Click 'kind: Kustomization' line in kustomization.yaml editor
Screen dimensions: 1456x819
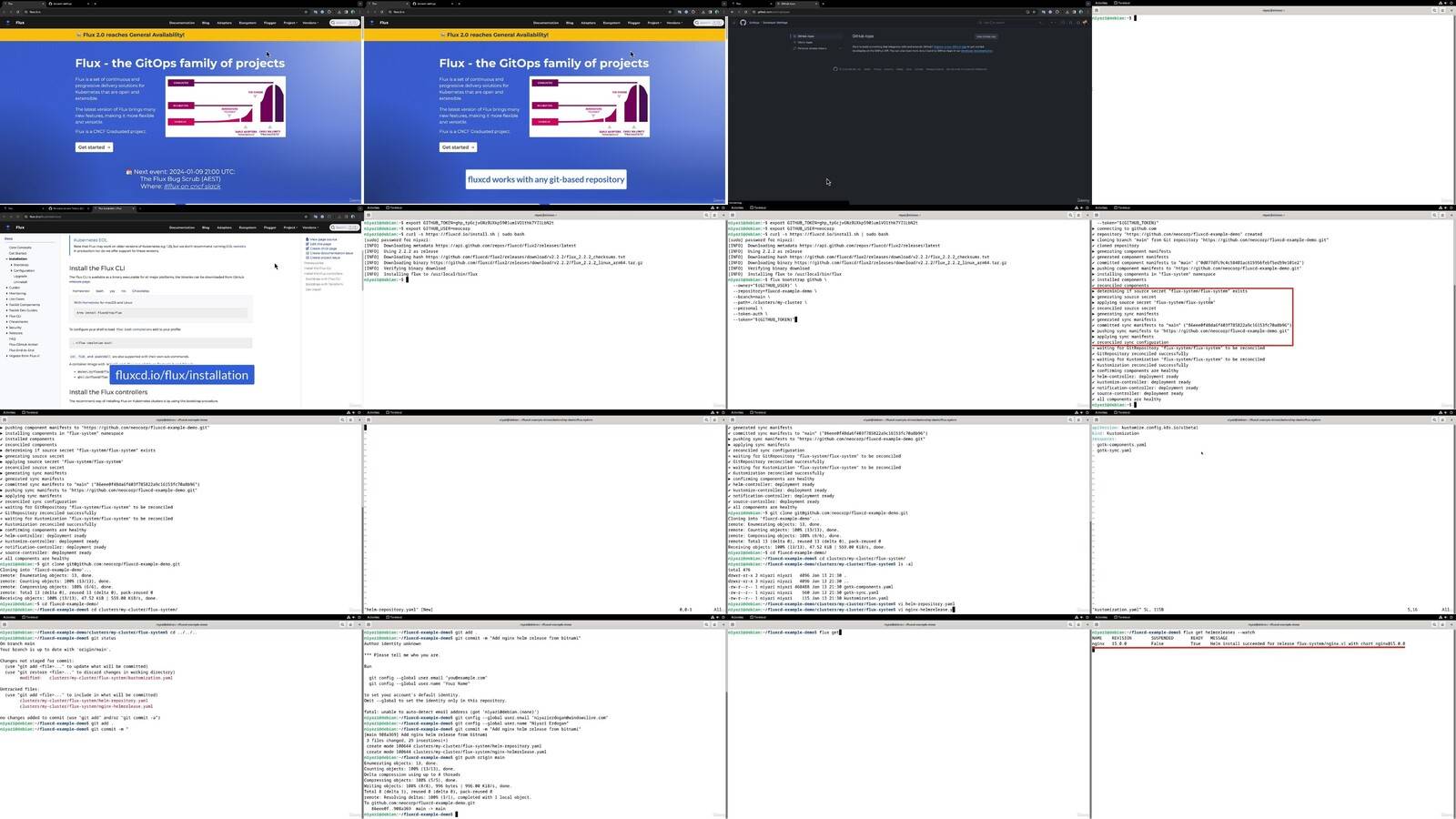1115,433
